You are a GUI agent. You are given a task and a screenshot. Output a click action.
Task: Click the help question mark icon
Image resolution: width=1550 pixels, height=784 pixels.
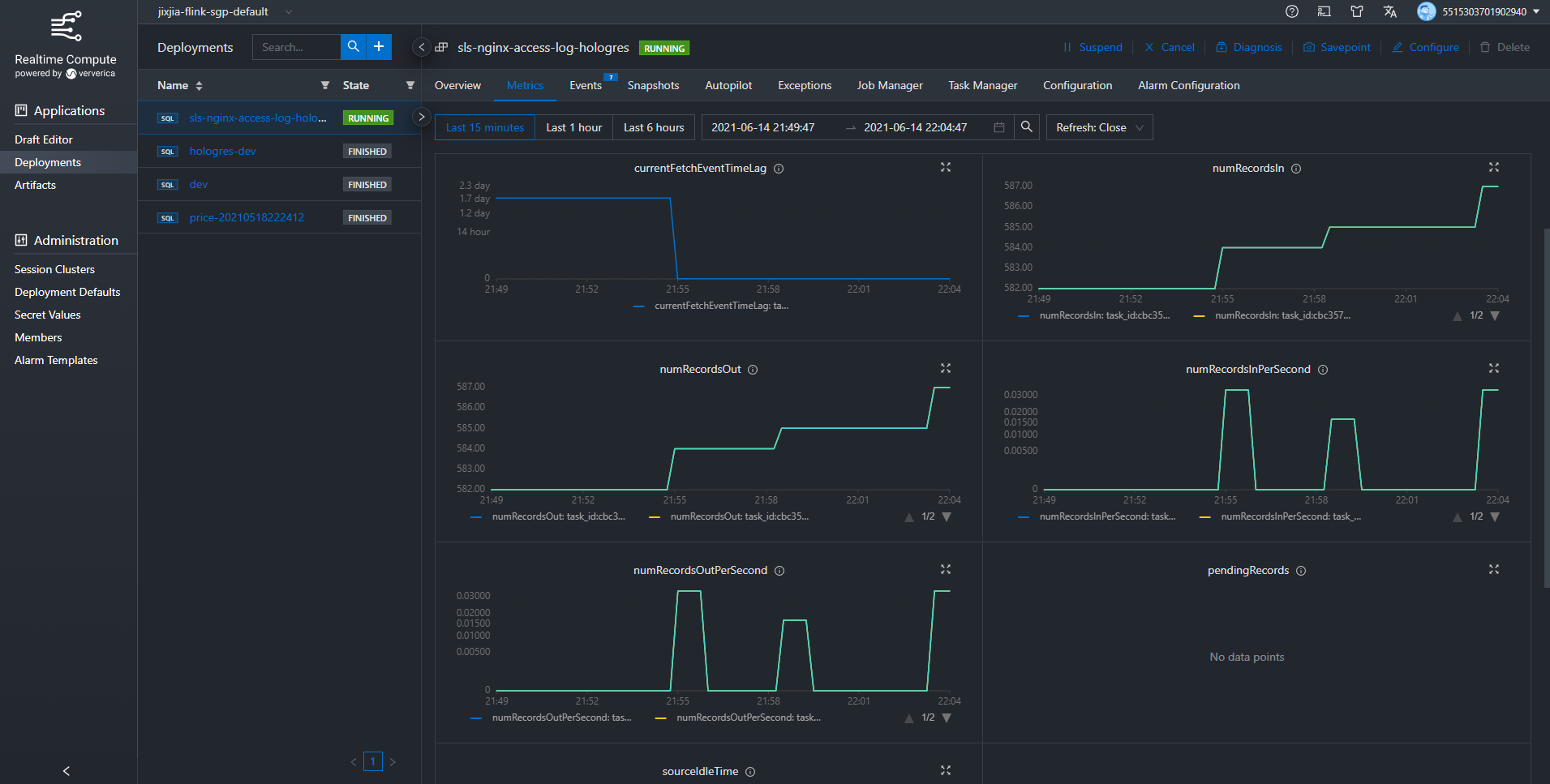click(1292, 11)
